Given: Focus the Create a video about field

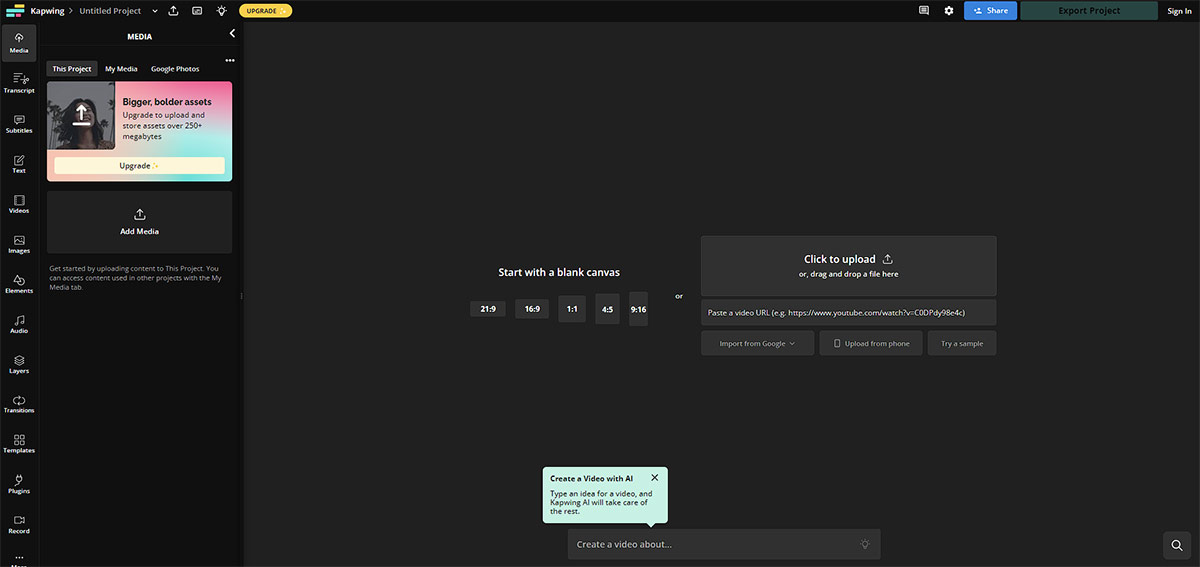Looking at the screenshot, I should click(x=724, y=544).
